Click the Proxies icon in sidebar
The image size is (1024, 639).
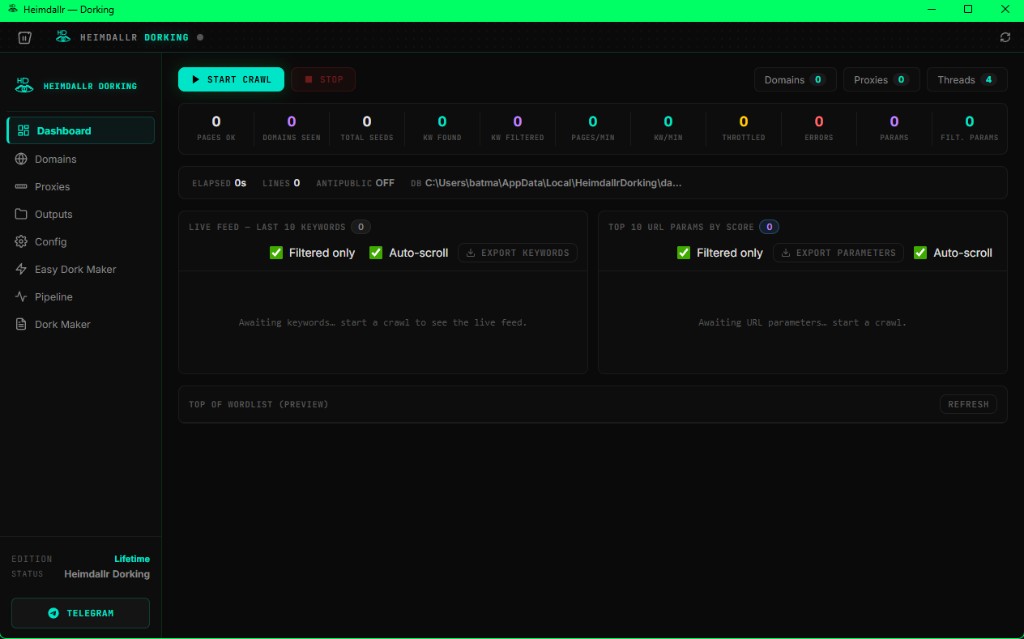click(x=21, y=186)
